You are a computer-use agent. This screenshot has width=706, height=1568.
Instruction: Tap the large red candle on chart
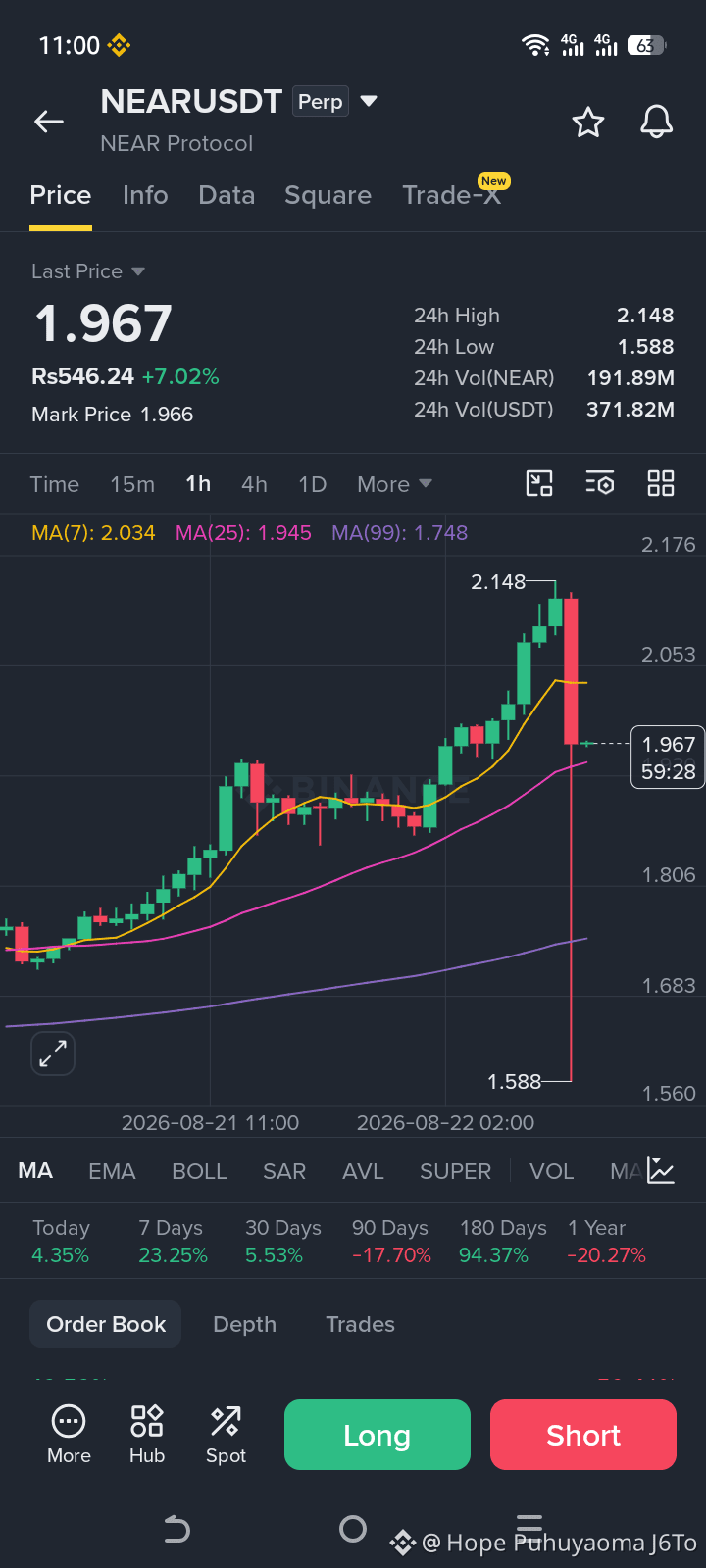point(571,671)
